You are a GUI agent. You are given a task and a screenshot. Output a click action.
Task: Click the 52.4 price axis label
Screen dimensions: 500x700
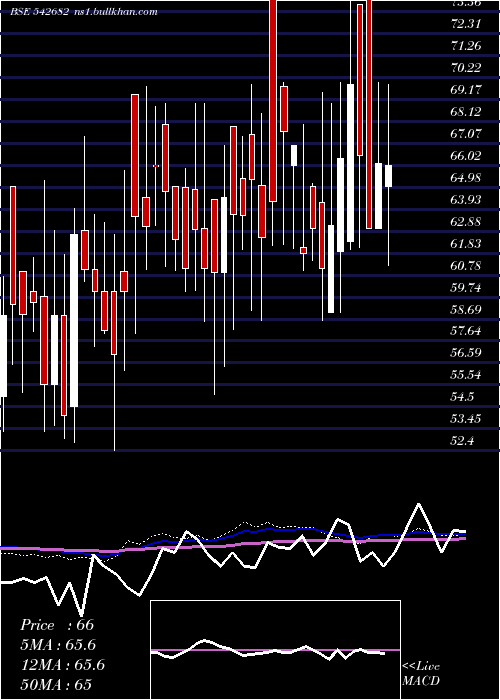(x=463, y=441)
